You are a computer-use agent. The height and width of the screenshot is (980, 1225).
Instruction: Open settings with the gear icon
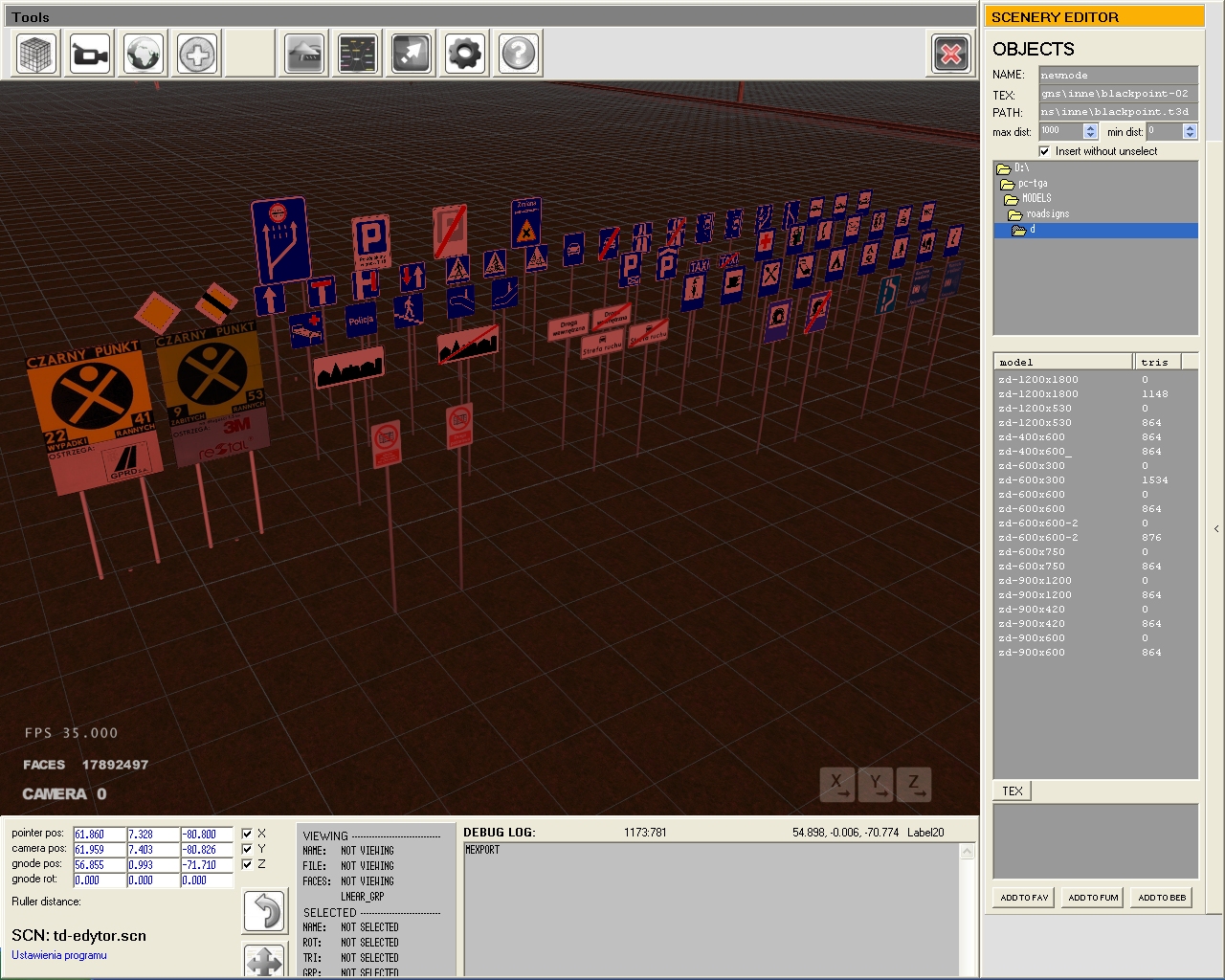465,54
